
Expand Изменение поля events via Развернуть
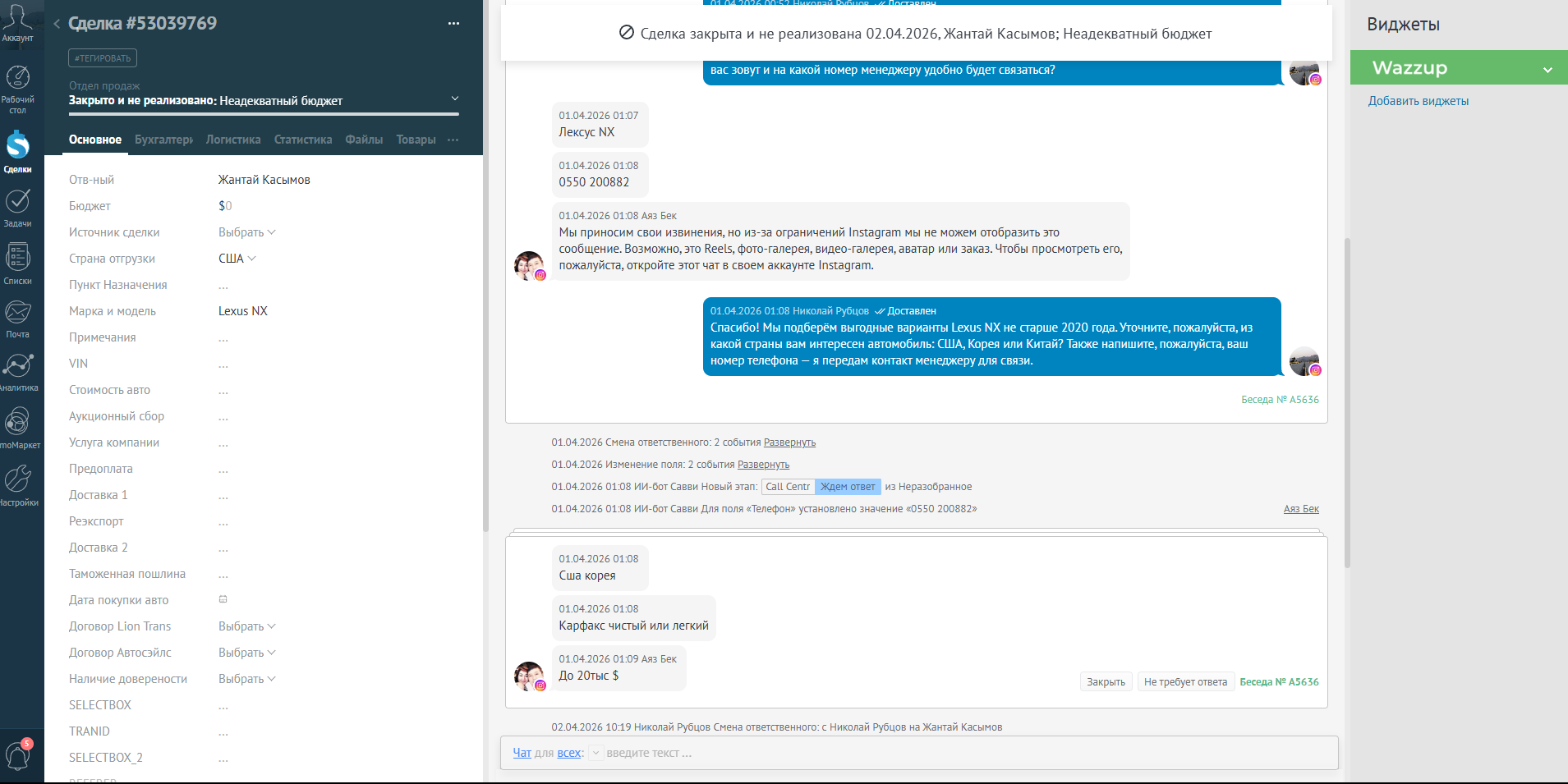click(x=763, y=465)
